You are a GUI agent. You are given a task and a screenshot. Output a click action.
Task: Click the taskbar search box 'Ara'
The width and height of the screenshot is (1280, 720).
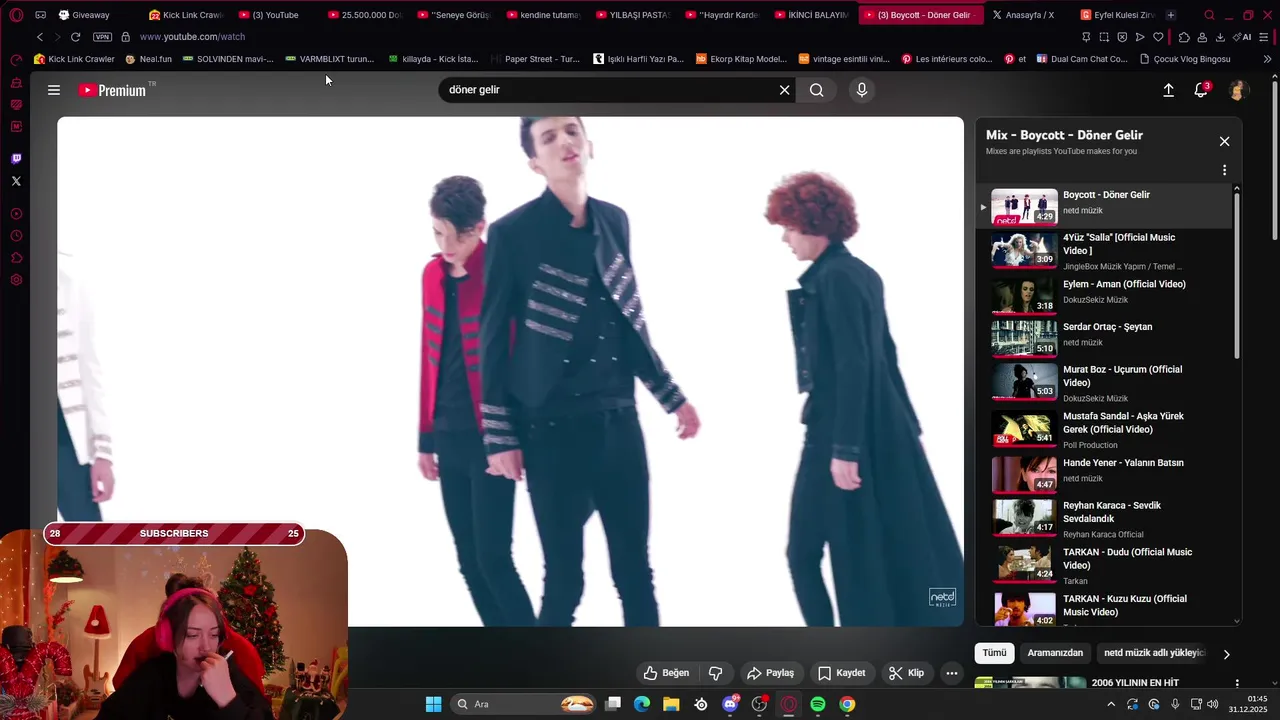tap(525, 704)
